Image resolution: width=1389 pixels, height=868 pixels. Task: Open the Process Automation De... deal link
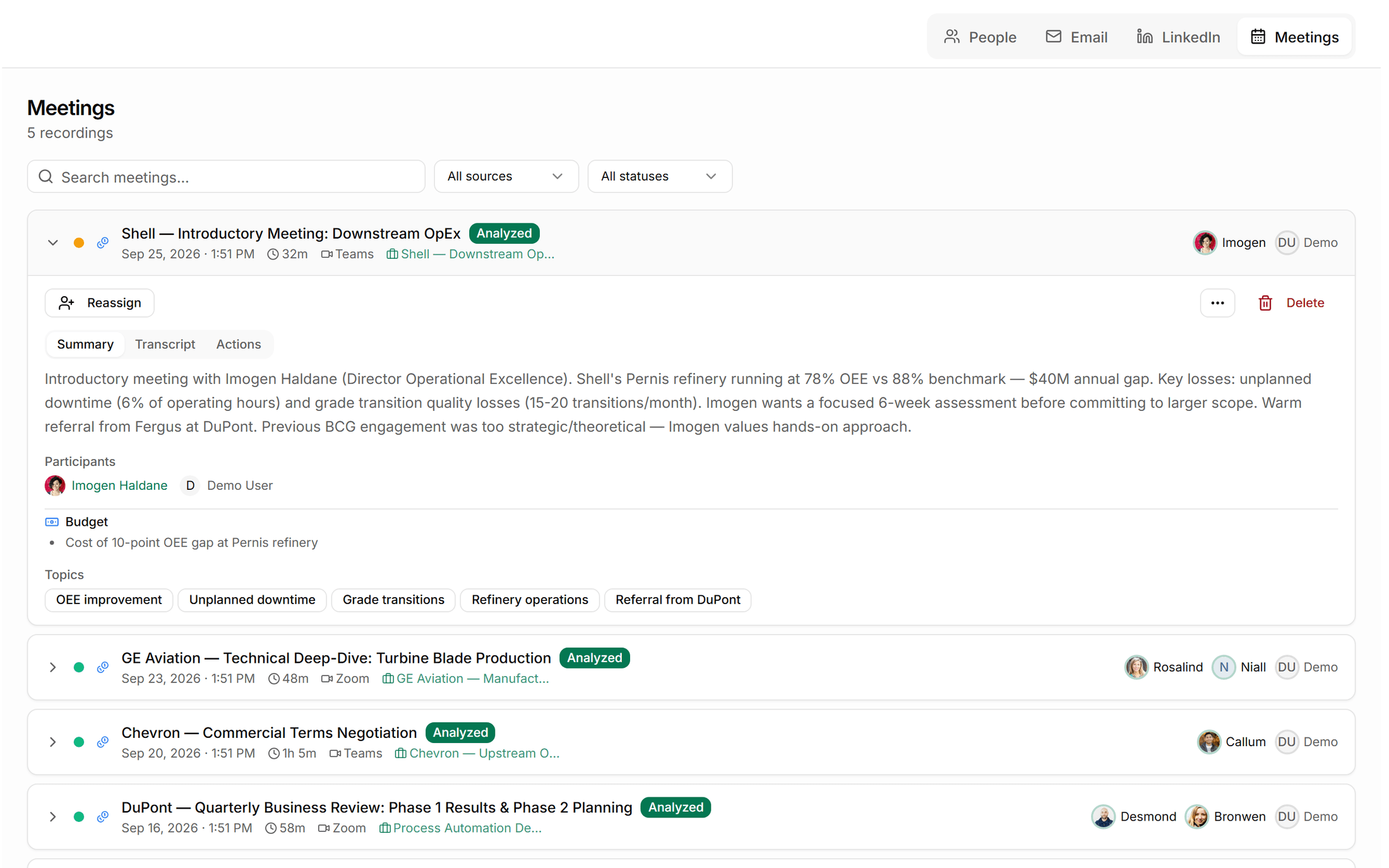pos(460,828)
